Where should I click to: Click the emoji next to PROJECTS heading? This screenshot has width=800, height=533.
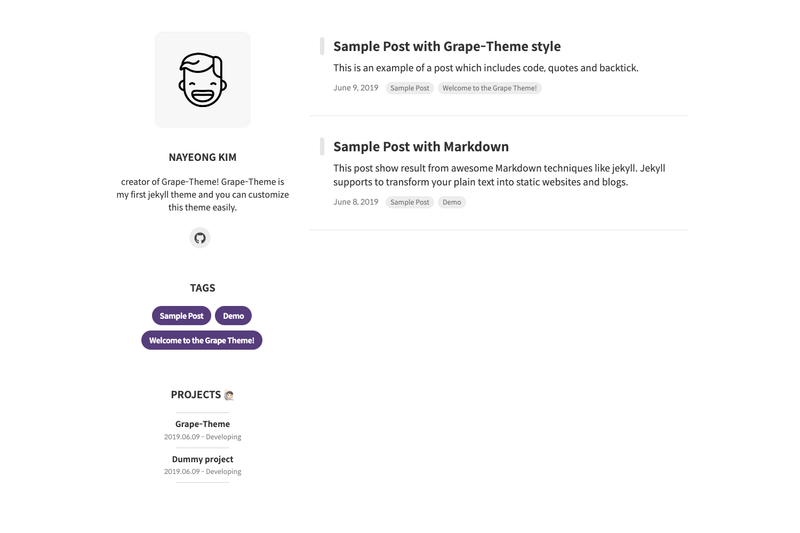229,395
